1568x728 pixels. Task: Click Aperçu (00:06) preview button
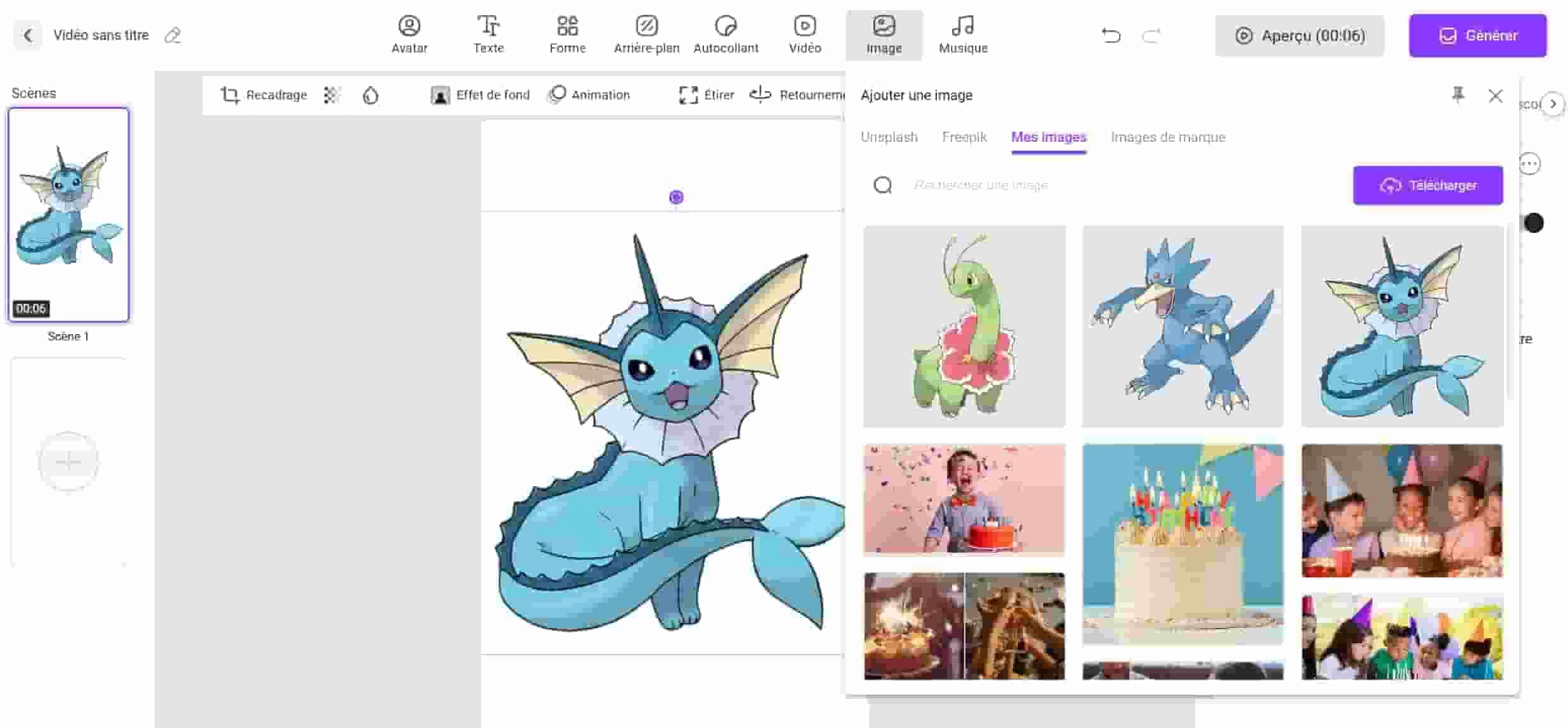(x=1299, y=35)
